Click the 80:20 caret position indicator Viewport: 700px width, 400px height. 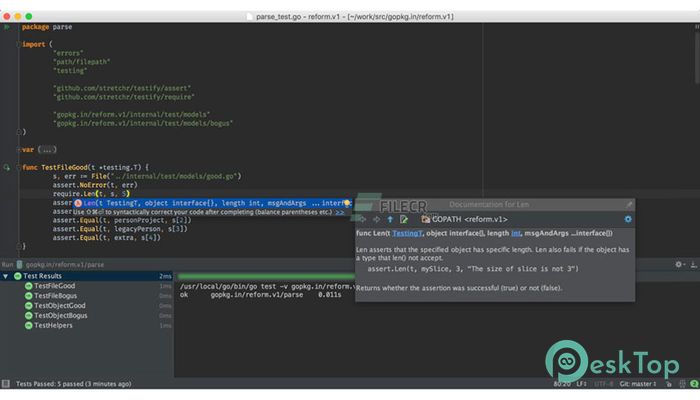[x=562, y=383]
